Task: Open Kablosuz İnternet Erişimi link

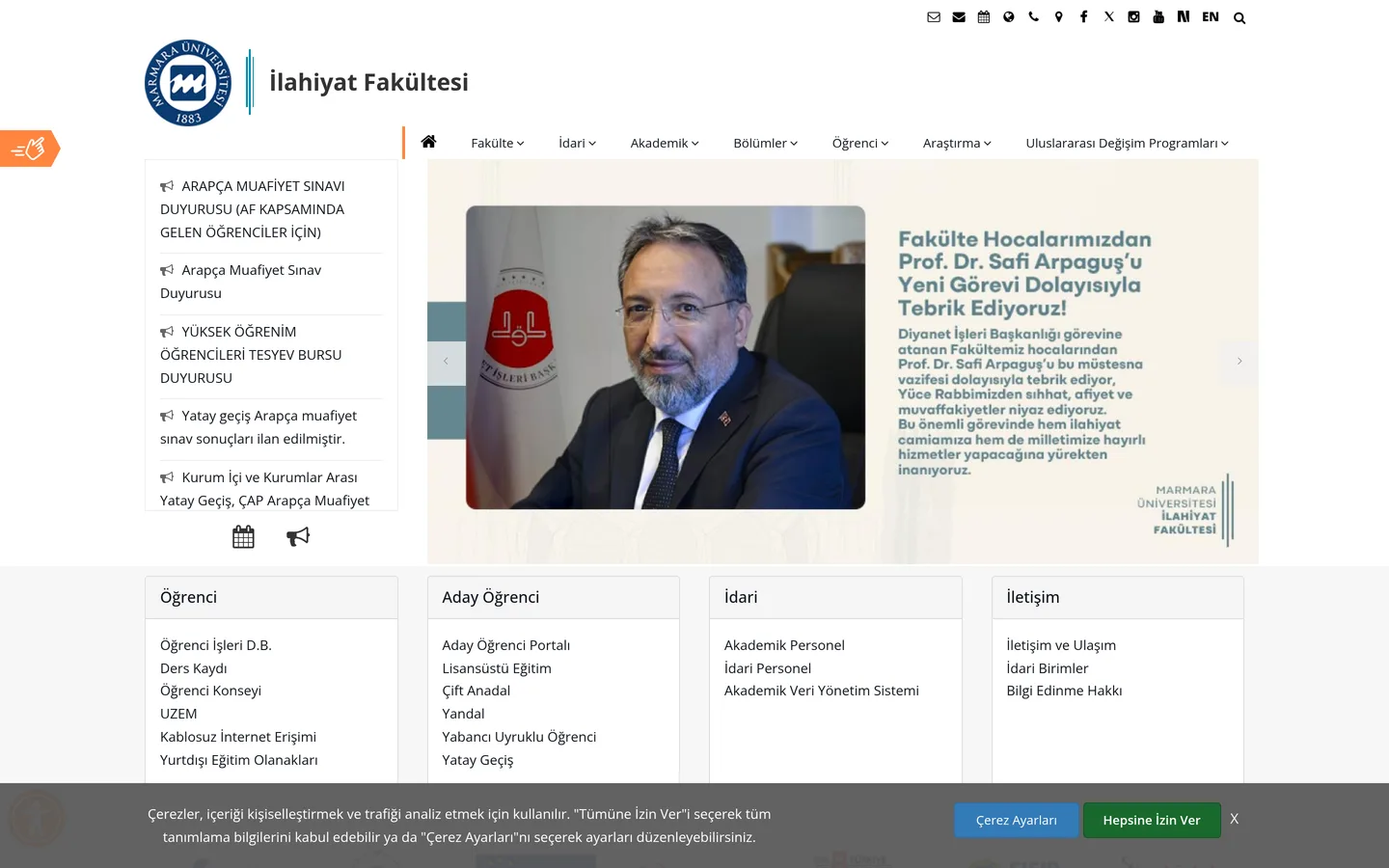Action: pyautogui.click(x=238, y=737)
